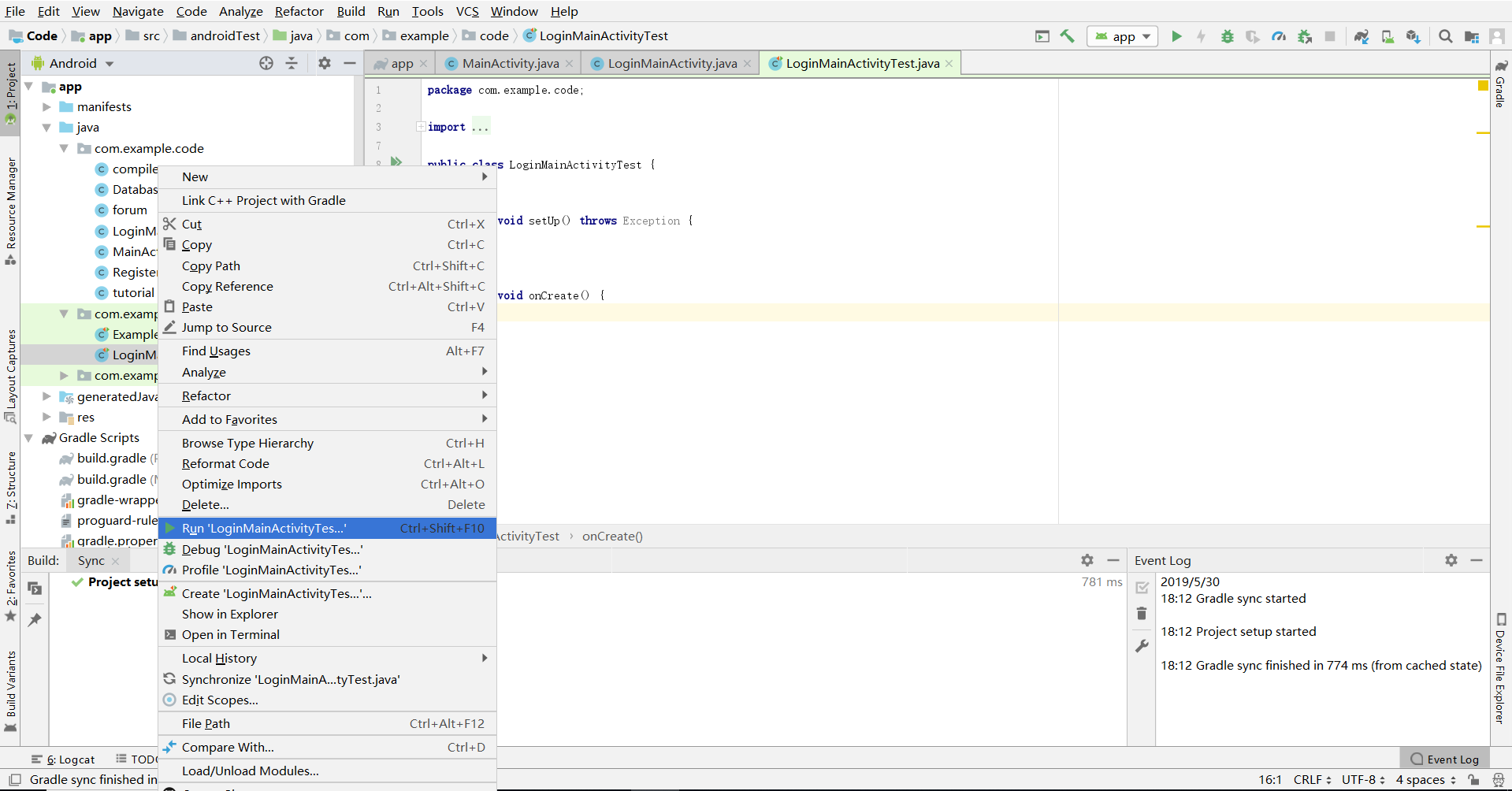Run 'app' with the green play icon
This screenshot has width=1512, height=791.
click(1177, 36)
